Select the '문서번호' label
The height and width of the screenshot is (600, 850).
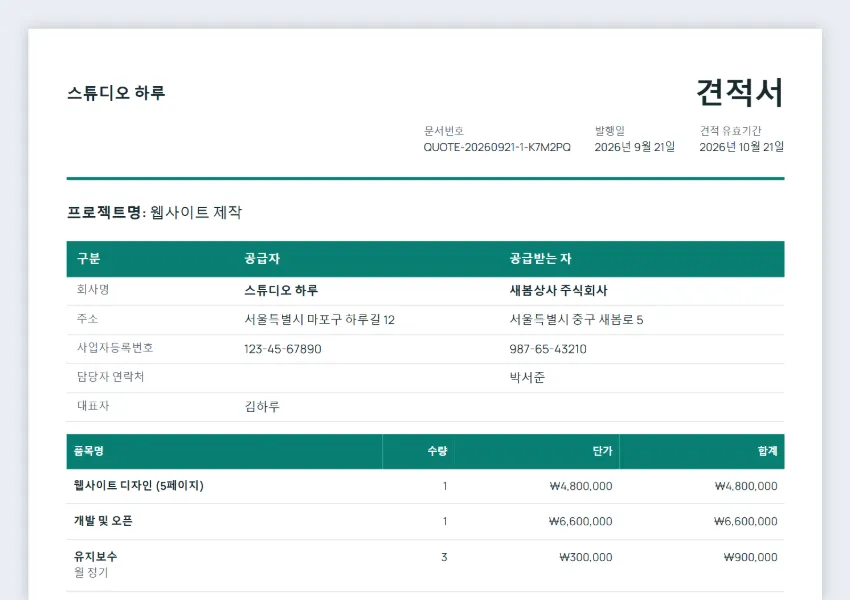click(x=443, y=131)
